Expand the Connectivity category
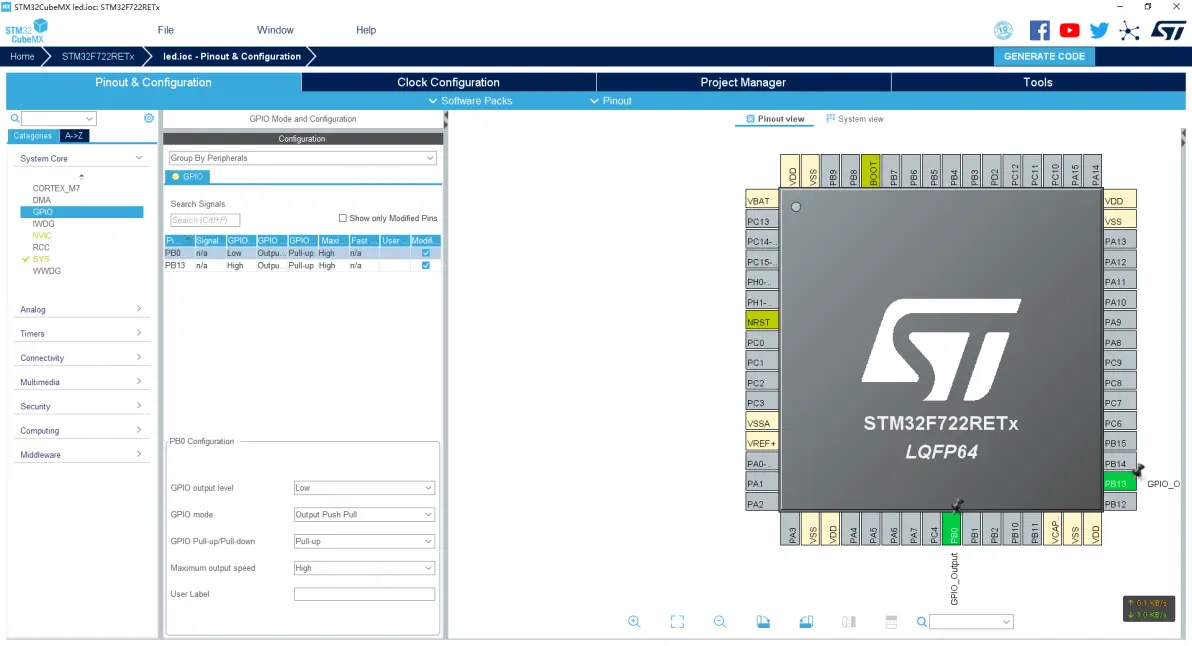Screen dimensions: 1192x646 80,358
